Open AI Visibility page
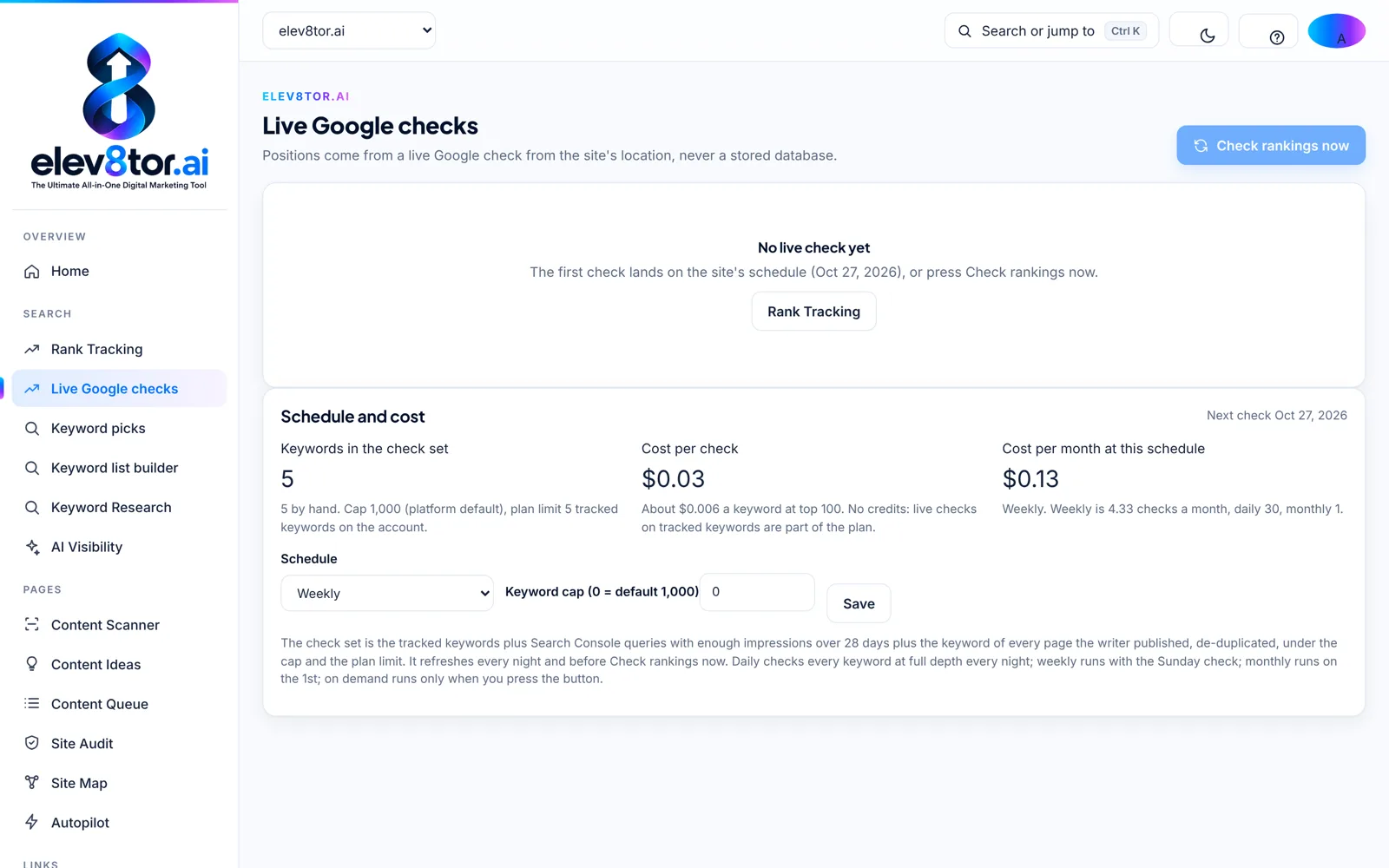 [120, 547]
